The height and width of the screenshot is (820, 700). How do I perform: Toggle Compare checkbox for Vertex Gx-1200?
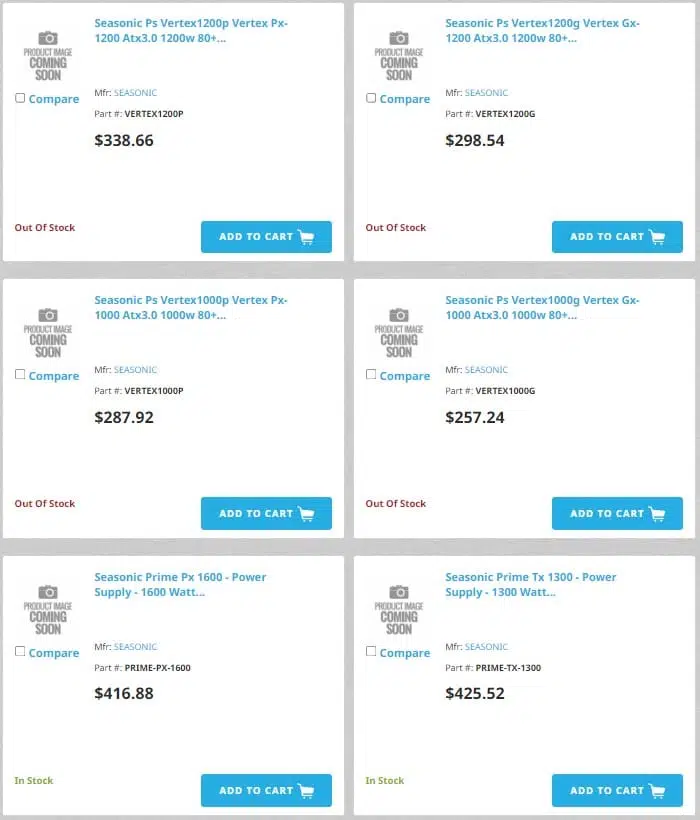pos(371,98)
